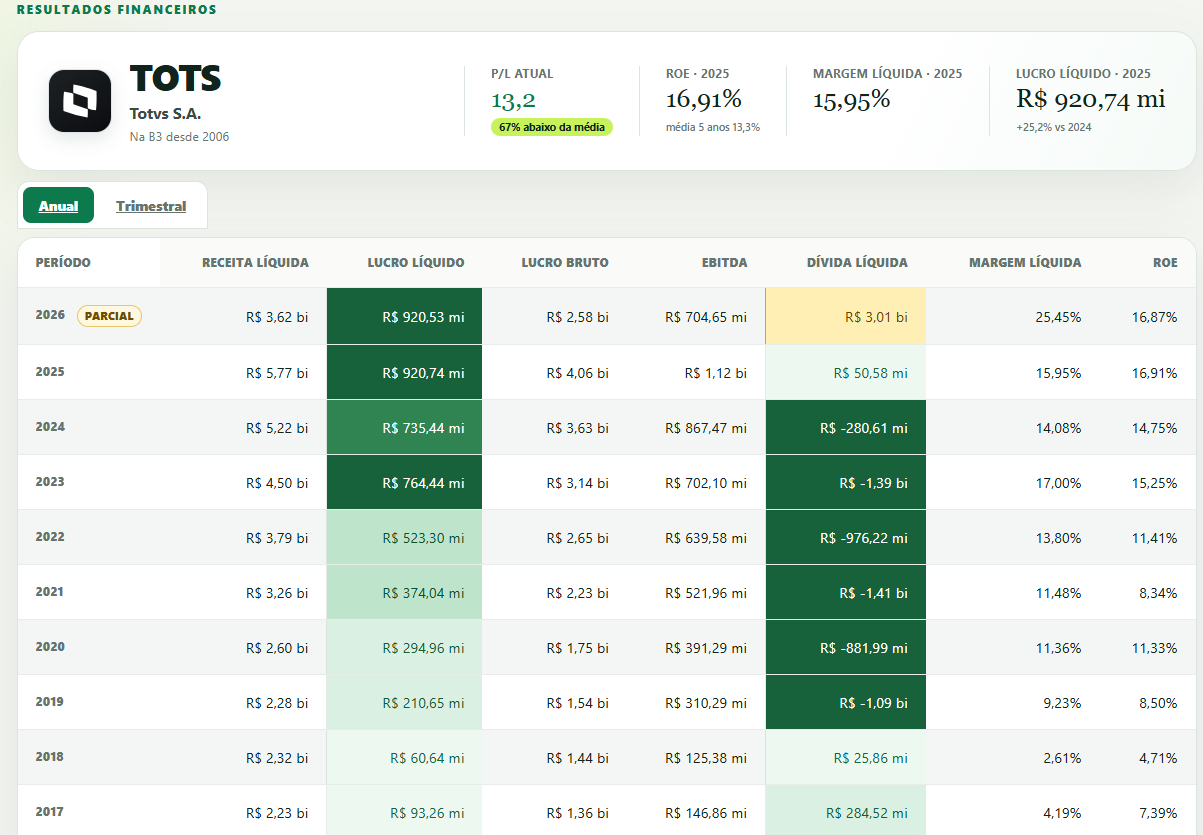Click the 2018 dívida líquida cell R$ 25,86 mi

[x=846, y=757]
